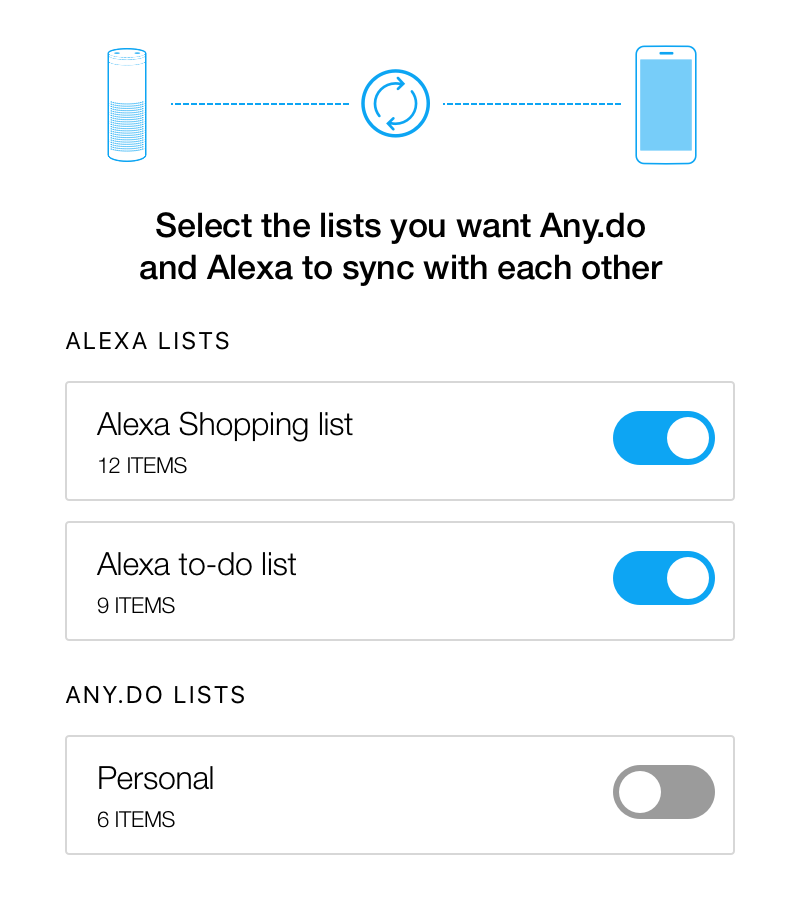
Task: Click the 9 ITEMS count label
Action: click(136, 605)
